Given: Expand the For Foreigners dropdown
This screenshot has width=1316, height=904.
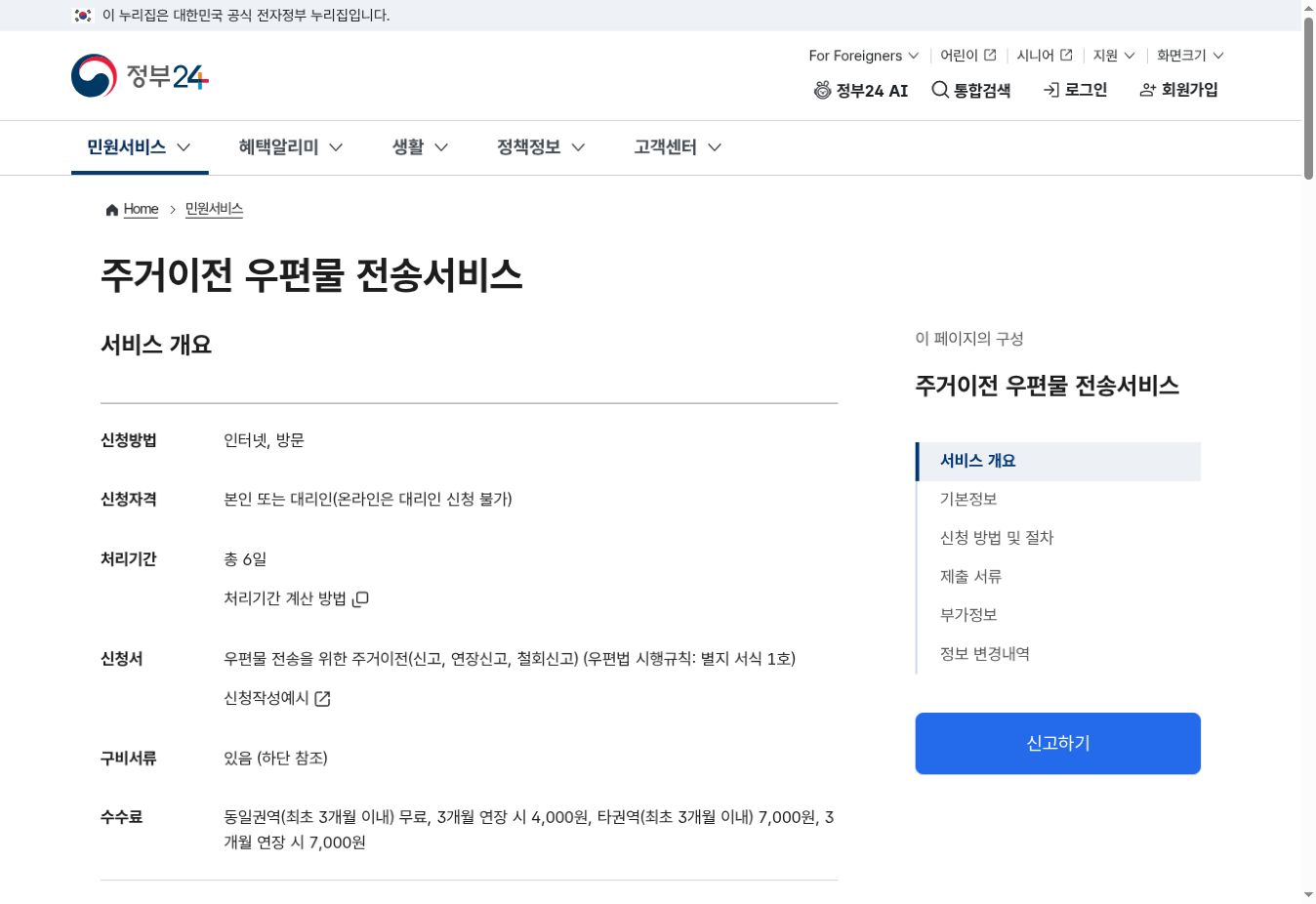Looking at the screenshot, I should [864, 56].
